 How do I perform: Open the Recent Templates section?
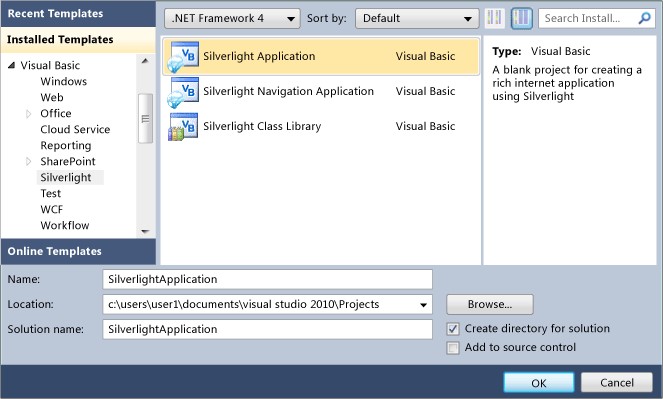point(78,14)
